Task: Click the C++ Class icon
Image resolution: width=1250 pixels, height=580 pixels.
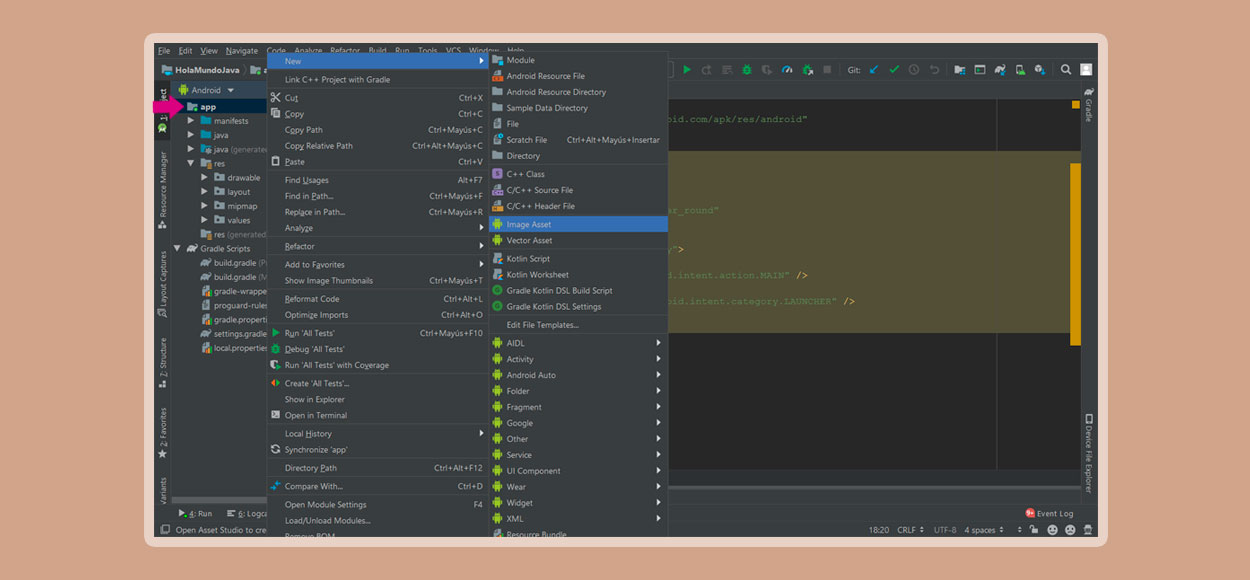Action: click(497, 174)
